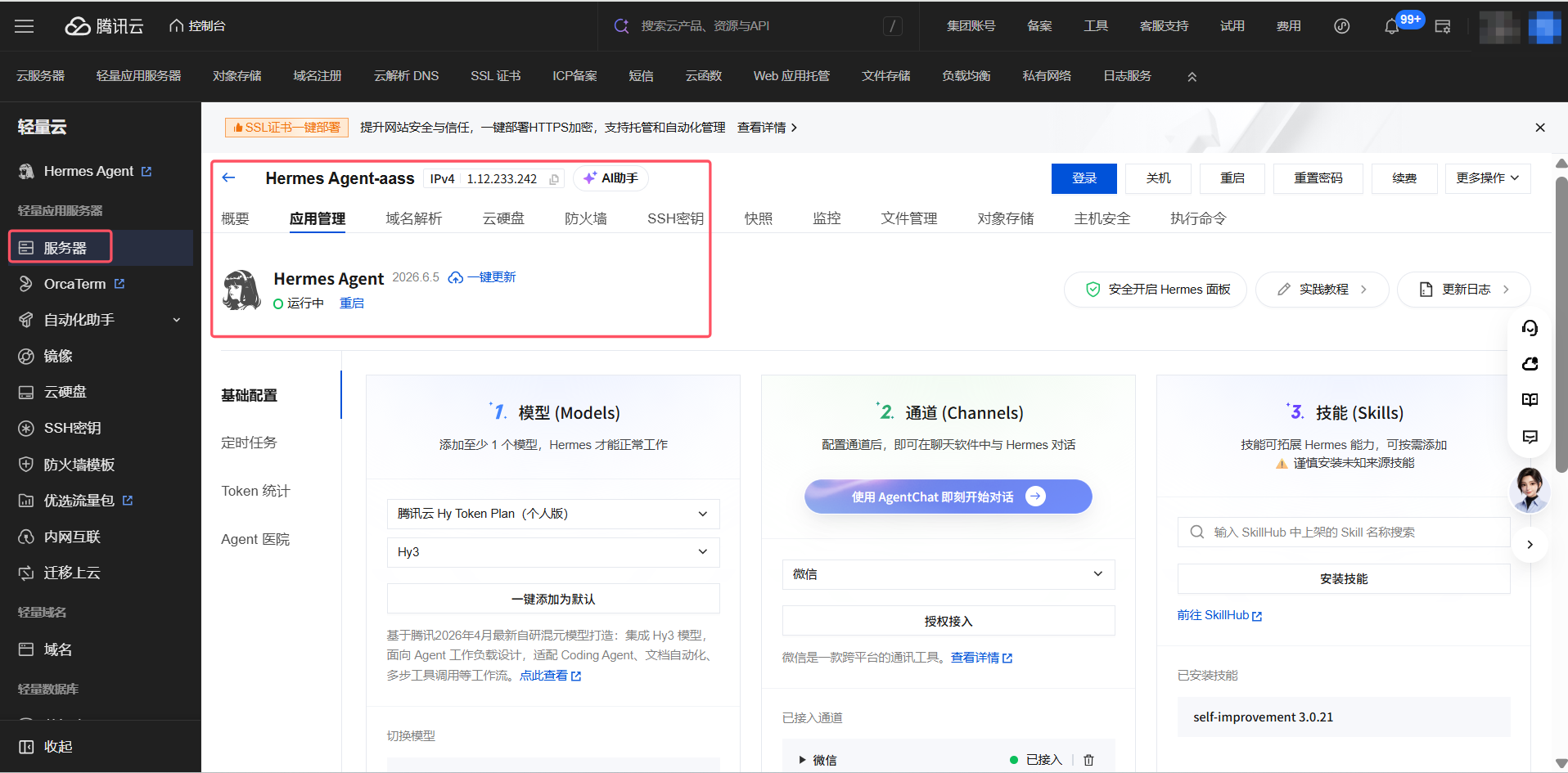The height and width of the screenshot is (773, 1568).
Task: Go back with the arrow beside Hermes Agent-aass
Action: point(229,178)
